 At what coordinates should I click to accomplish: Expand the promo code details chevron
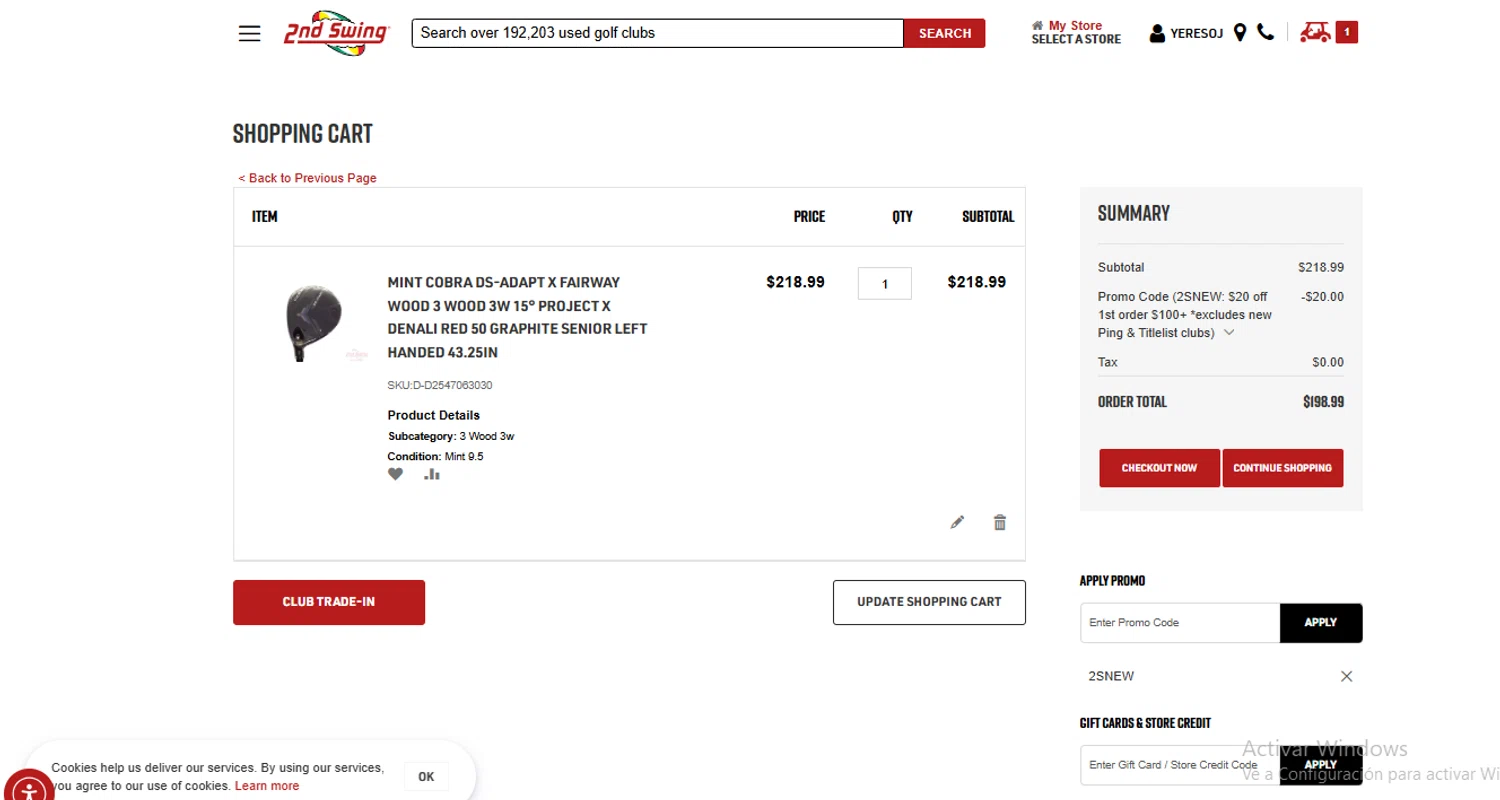tap(1229, 333)
